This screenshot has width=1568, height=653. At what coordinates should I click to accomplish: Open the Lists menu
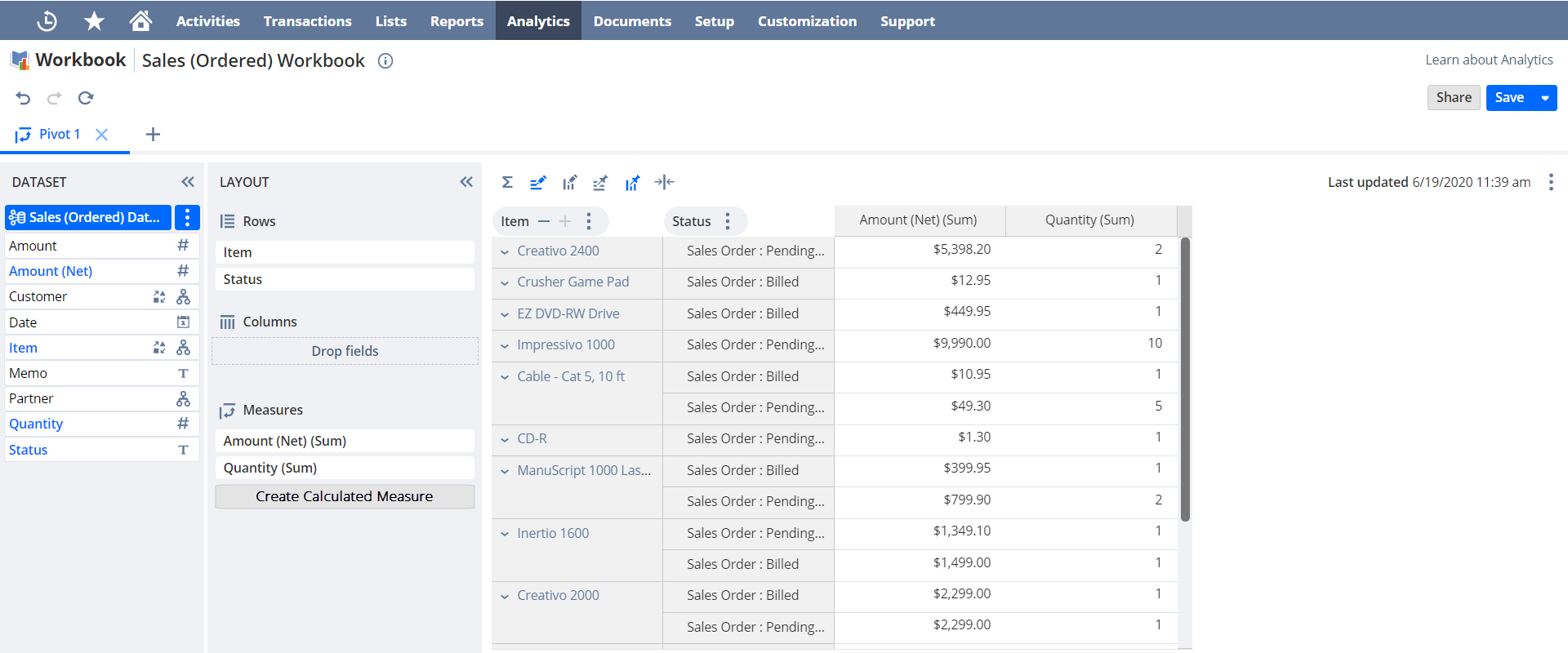[x=391, y=20]
